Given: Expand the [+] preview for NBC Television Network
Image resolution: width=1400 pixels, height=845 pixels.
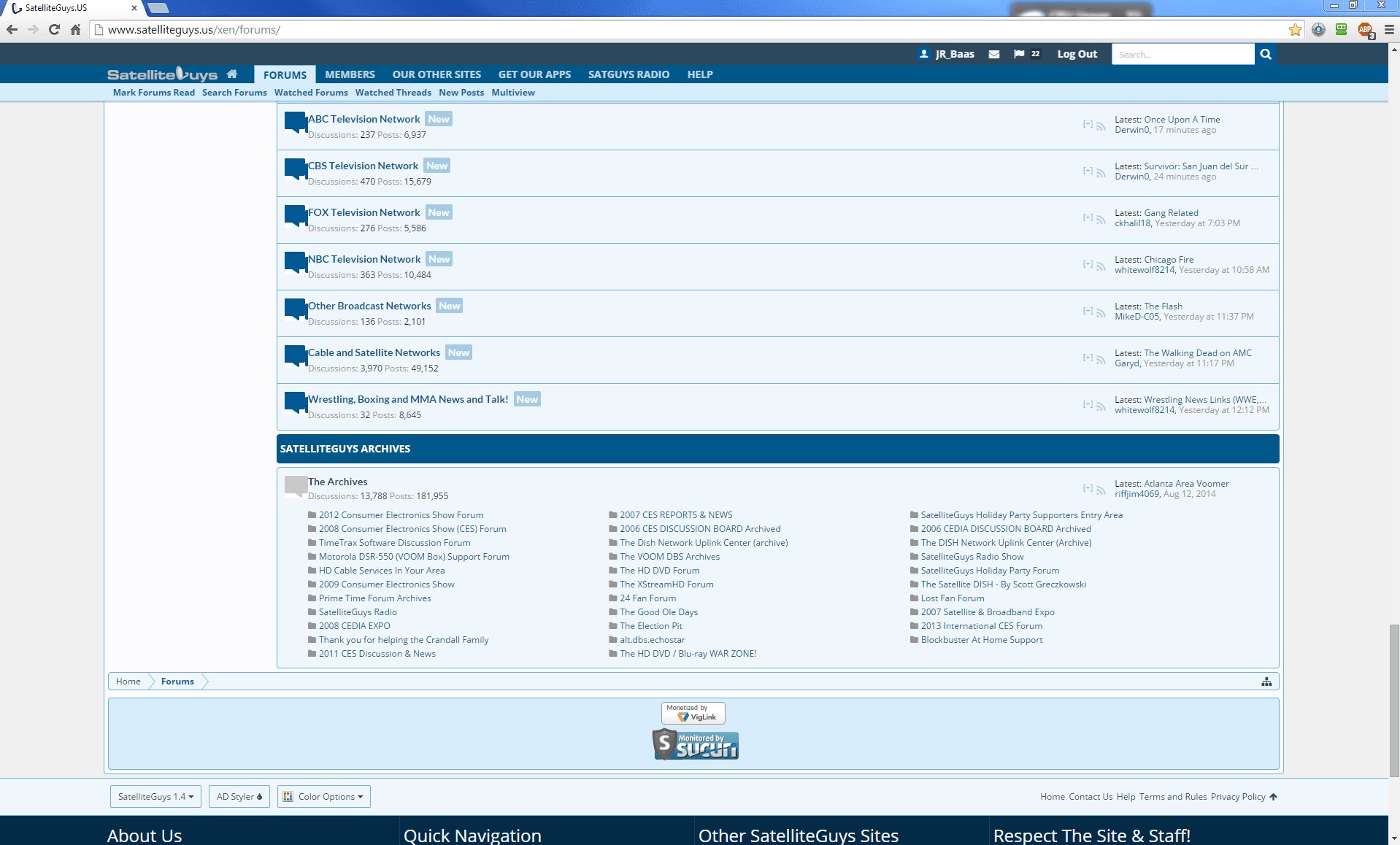Looking at the screenshot, I should coord(1088,264).
